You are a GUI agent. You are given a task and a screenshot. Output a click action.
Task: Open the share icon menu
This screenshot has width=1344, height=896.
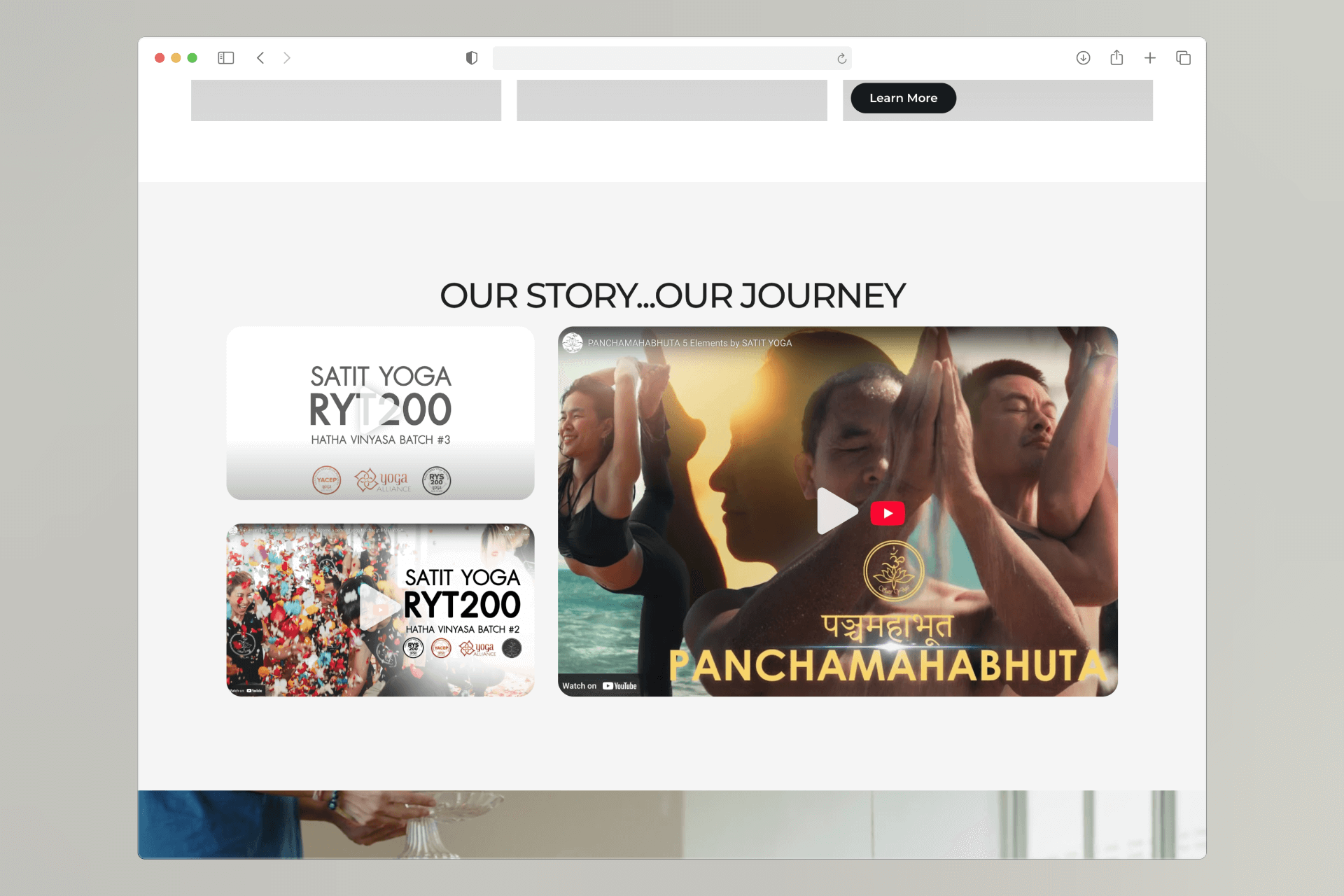point(1116,57)
